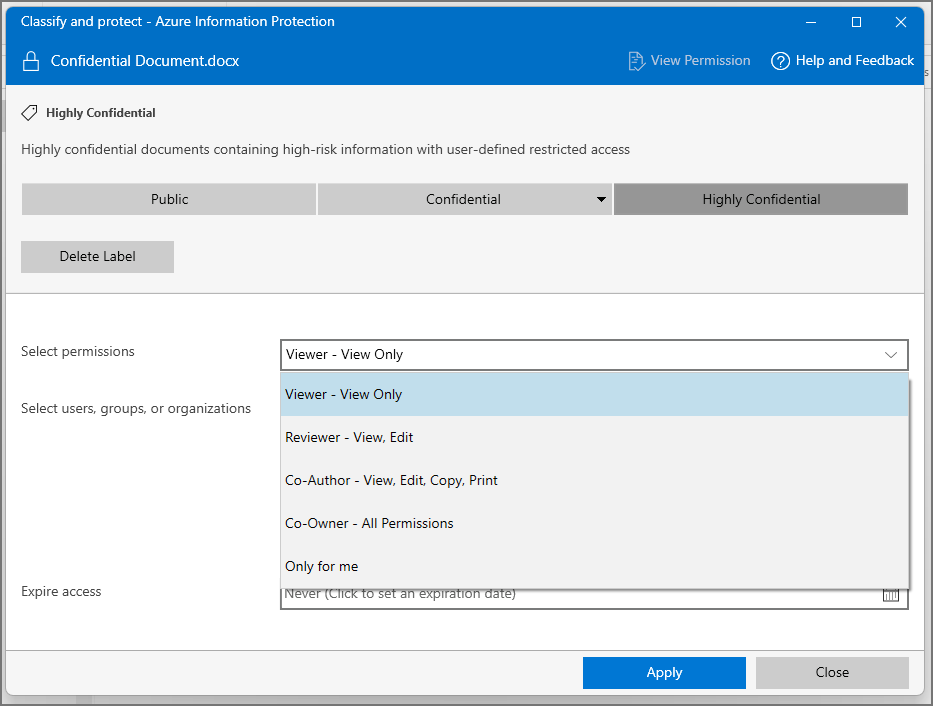Maximize the Azure Information Protection window
This screenshot has width=933, height=706.
[856, 22]
